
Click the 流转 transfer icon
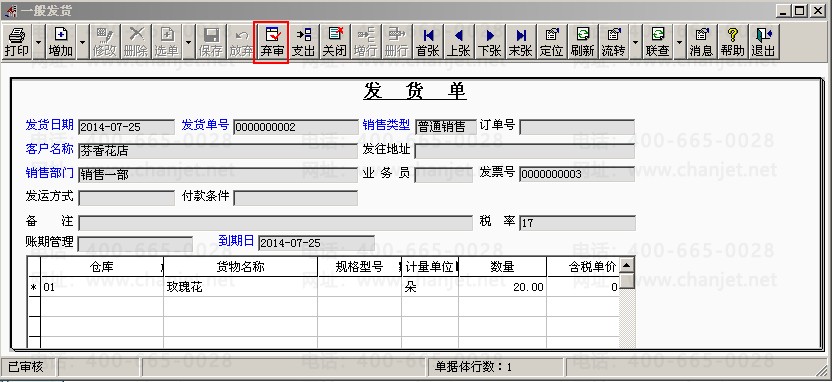click(613, 41)
